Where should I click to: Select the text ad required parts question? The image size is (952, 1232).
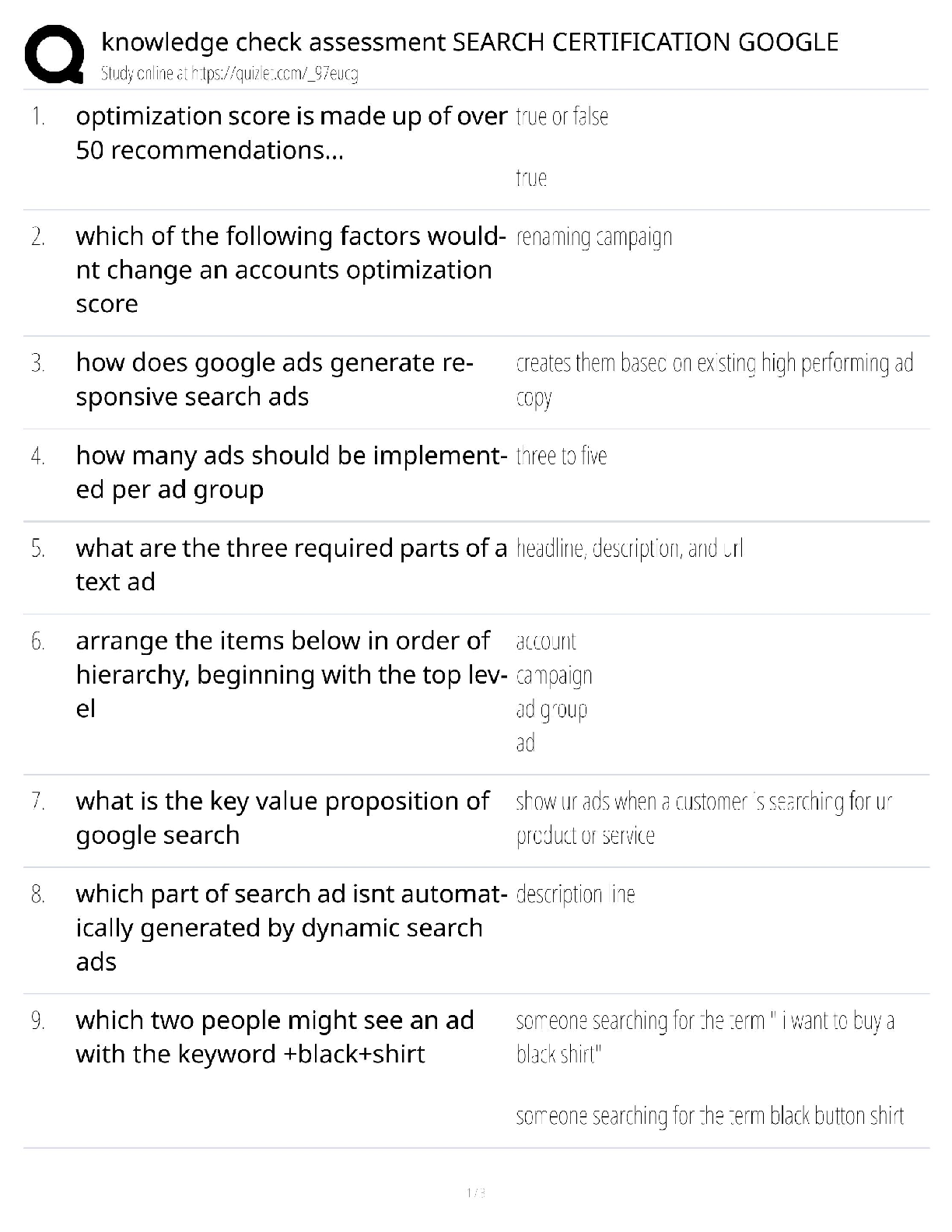click(x=291, y=565)
